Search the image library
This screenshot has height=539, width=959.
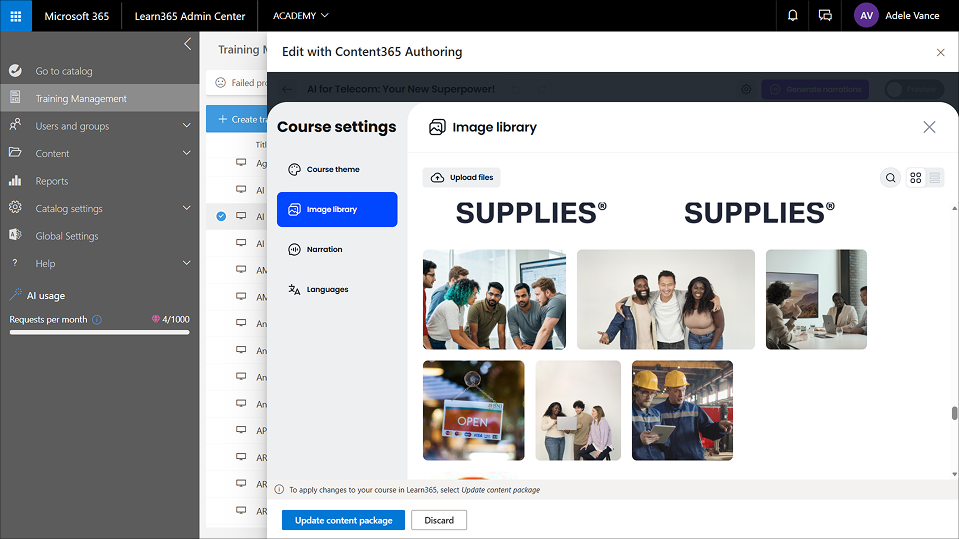tap(890, 178)
